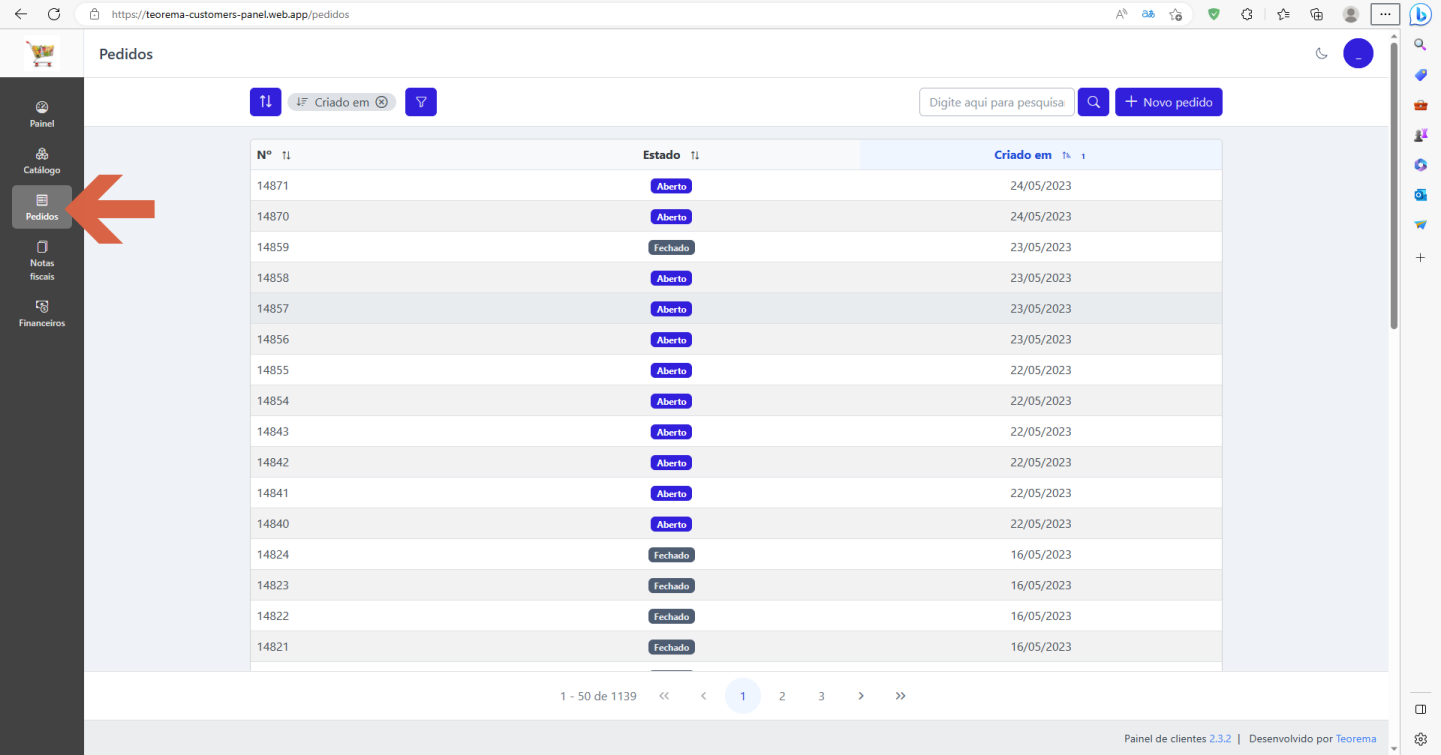Toggle dark mode with moon icon
The height and width of the screenshot is (755, 1441).
(x=1321, y=54)
